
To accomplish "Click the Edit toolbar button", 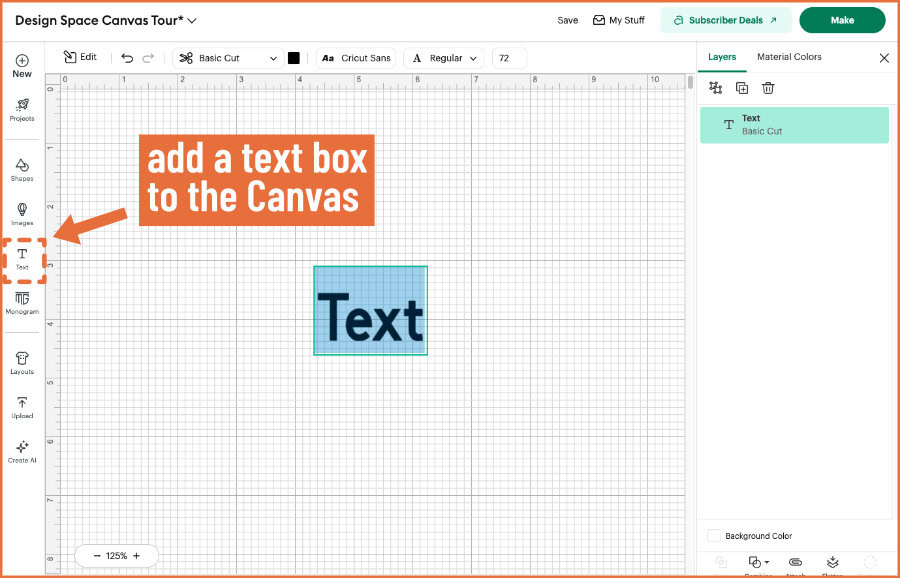I will point(80,57).
